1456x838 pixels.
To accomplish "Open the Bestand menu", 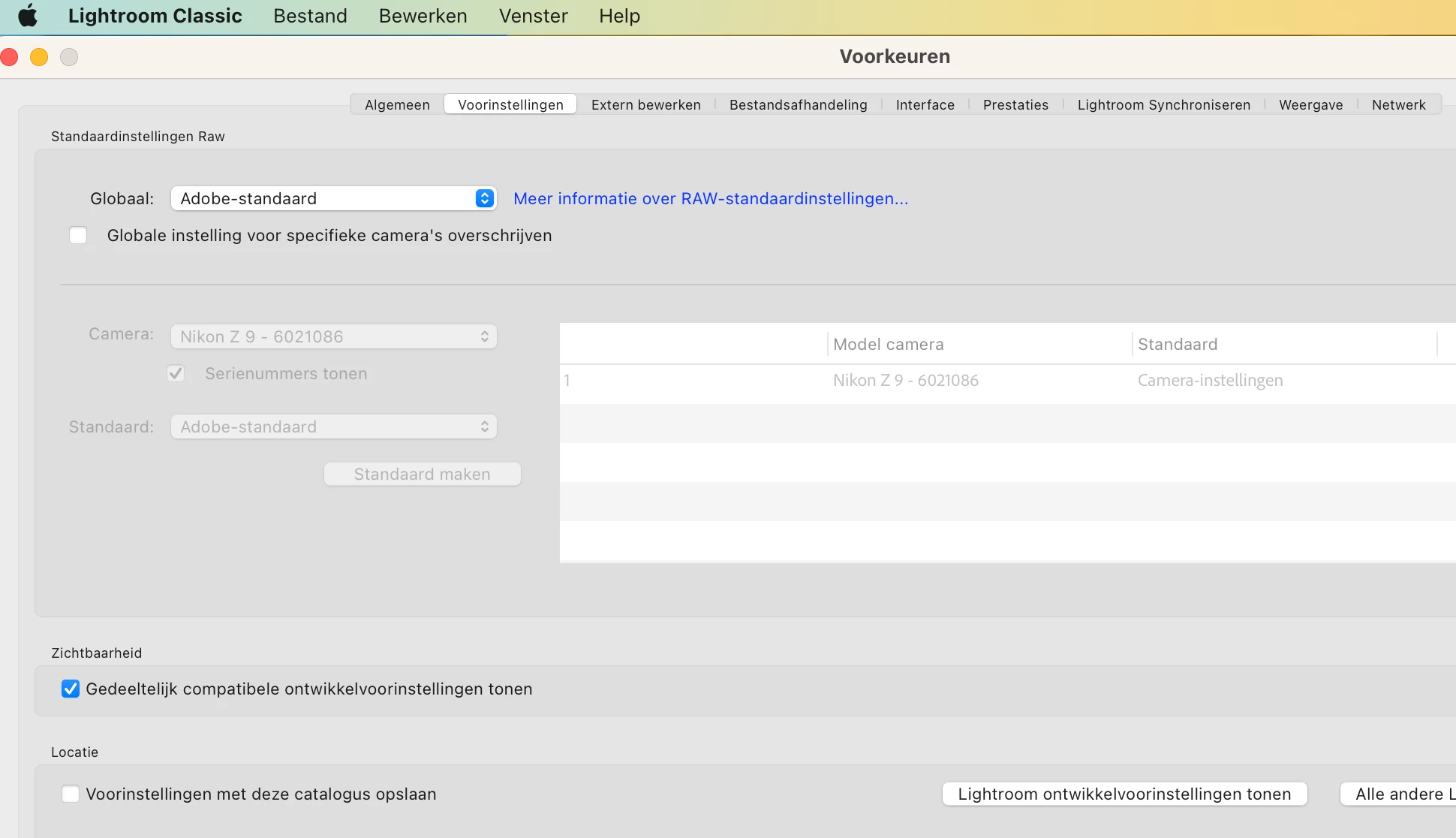I will pos(310,16).
